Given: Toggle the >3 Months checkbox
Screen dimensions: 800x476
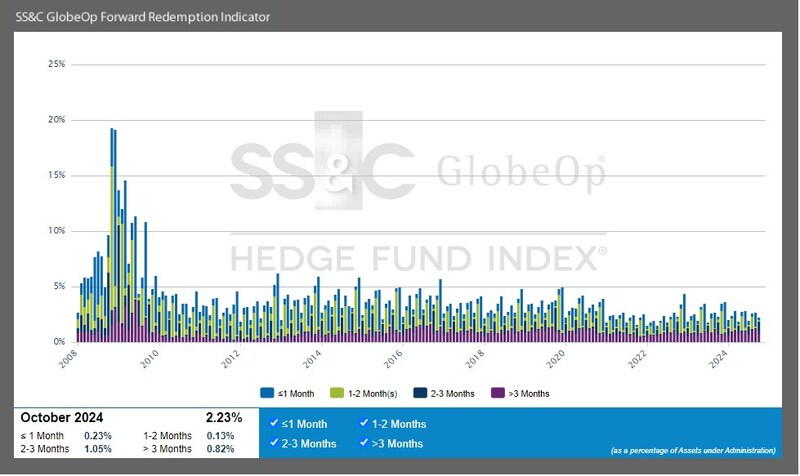Looking at the screenshot, I should click(x=364, y=442).
